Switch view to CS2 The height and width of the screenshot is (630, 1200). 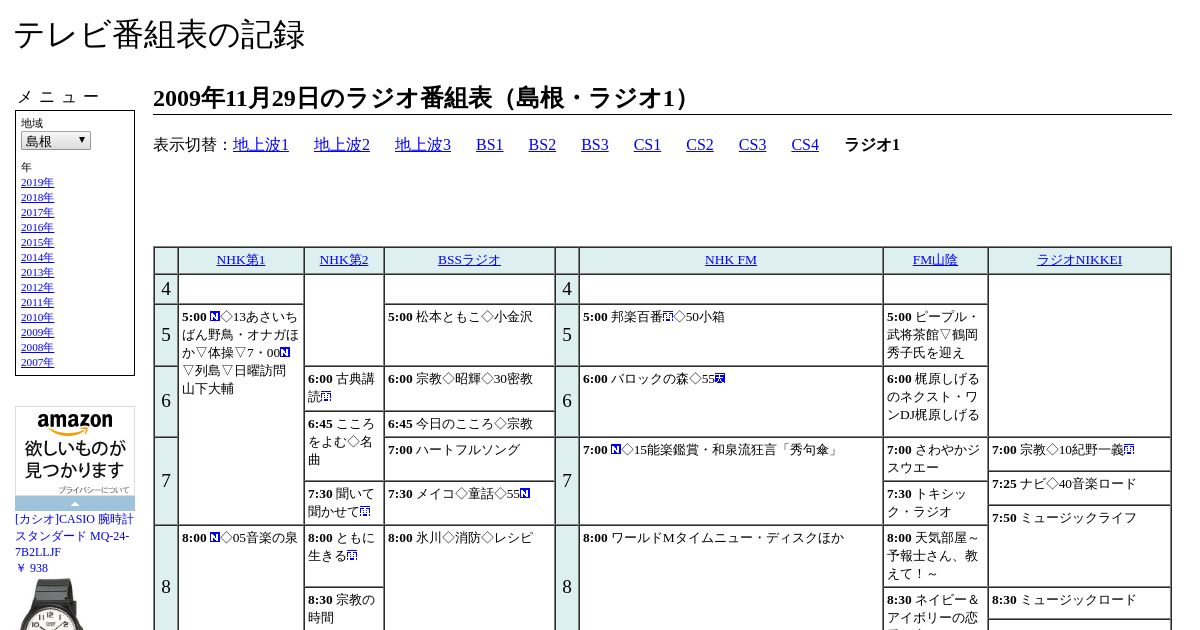(700, 145)
